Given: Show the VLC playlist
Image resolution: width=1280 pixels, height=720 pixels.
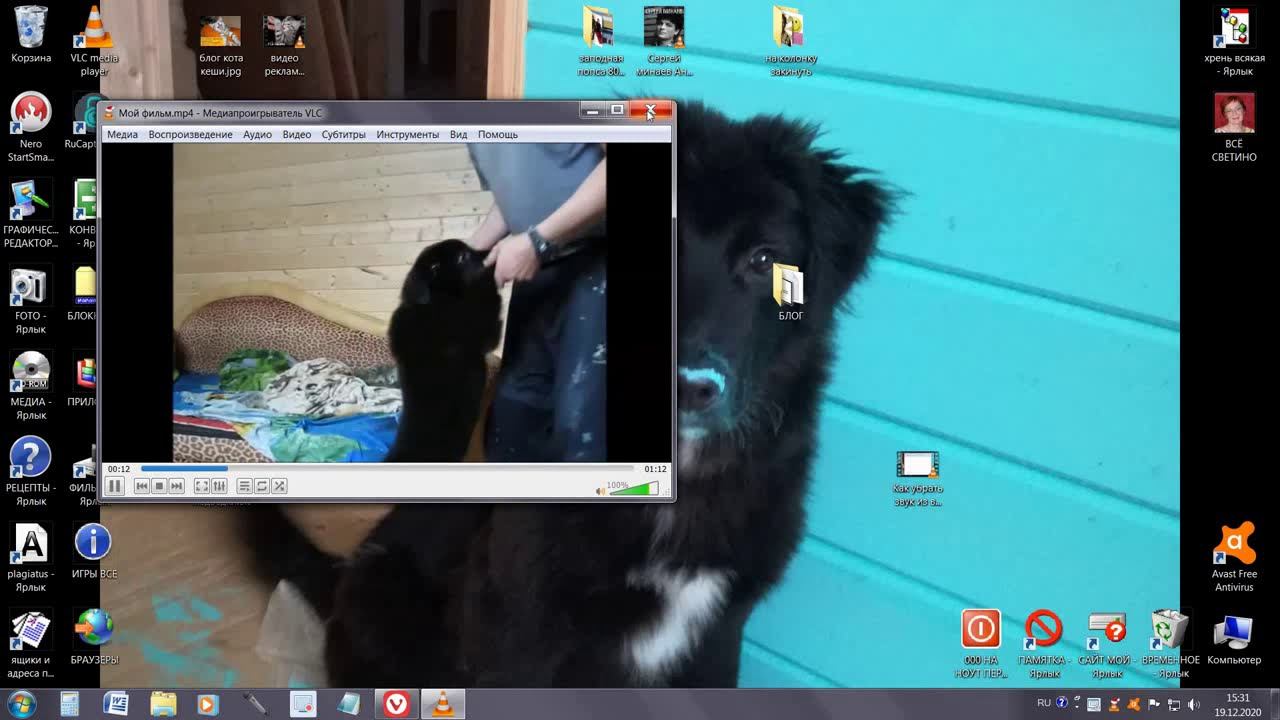Looking at the screenshot, I should click(x=244, y=486).
